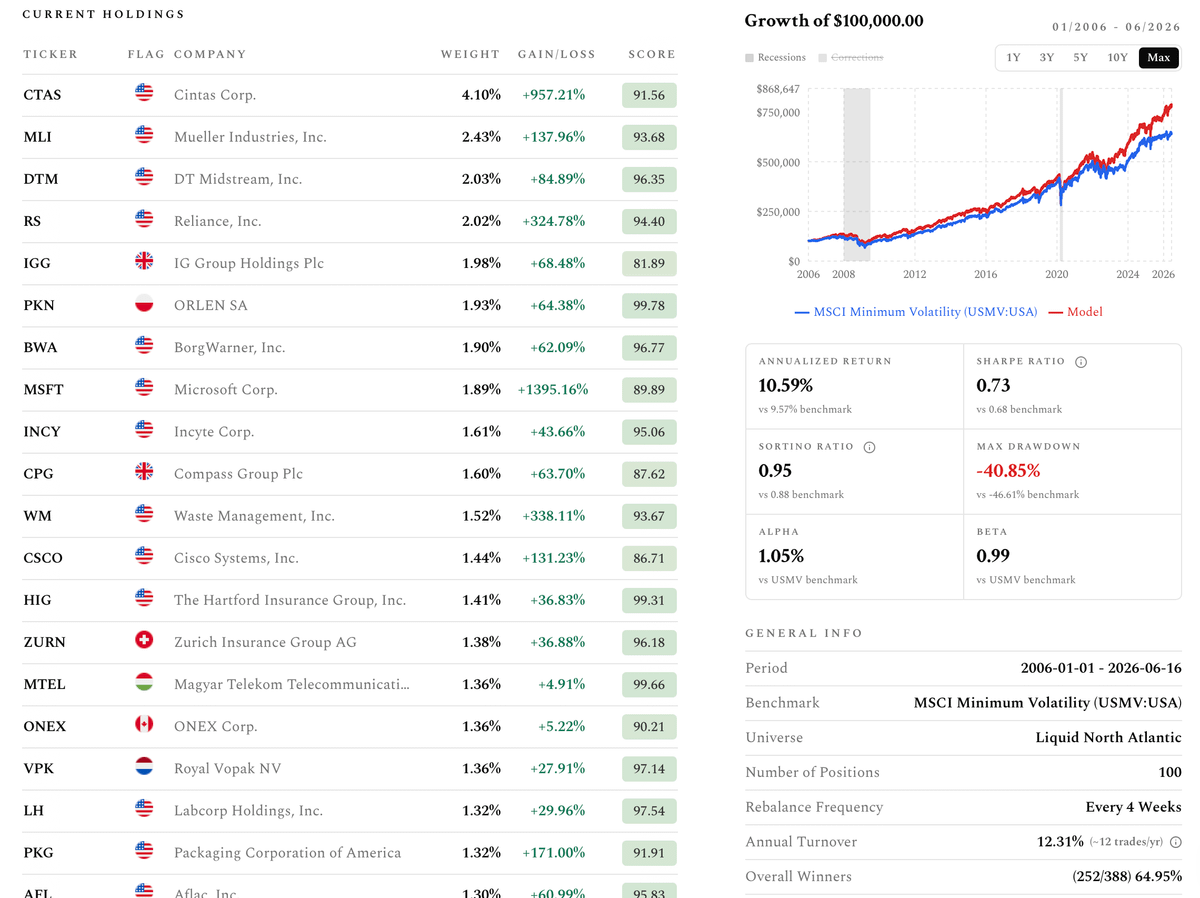
Task: Sort holdings by Gain/Loss column header
Action: (x=556, y=54)
